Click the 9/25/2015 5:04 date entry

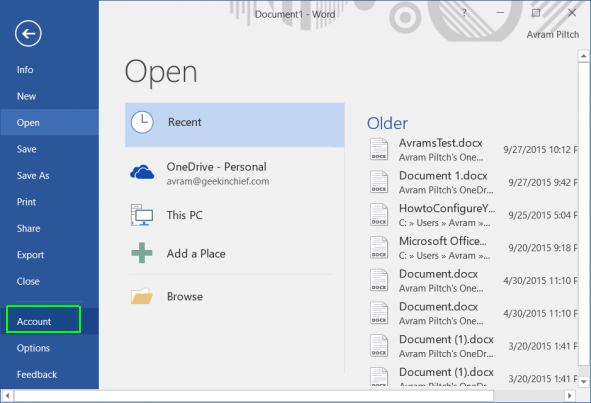[543, 215]
